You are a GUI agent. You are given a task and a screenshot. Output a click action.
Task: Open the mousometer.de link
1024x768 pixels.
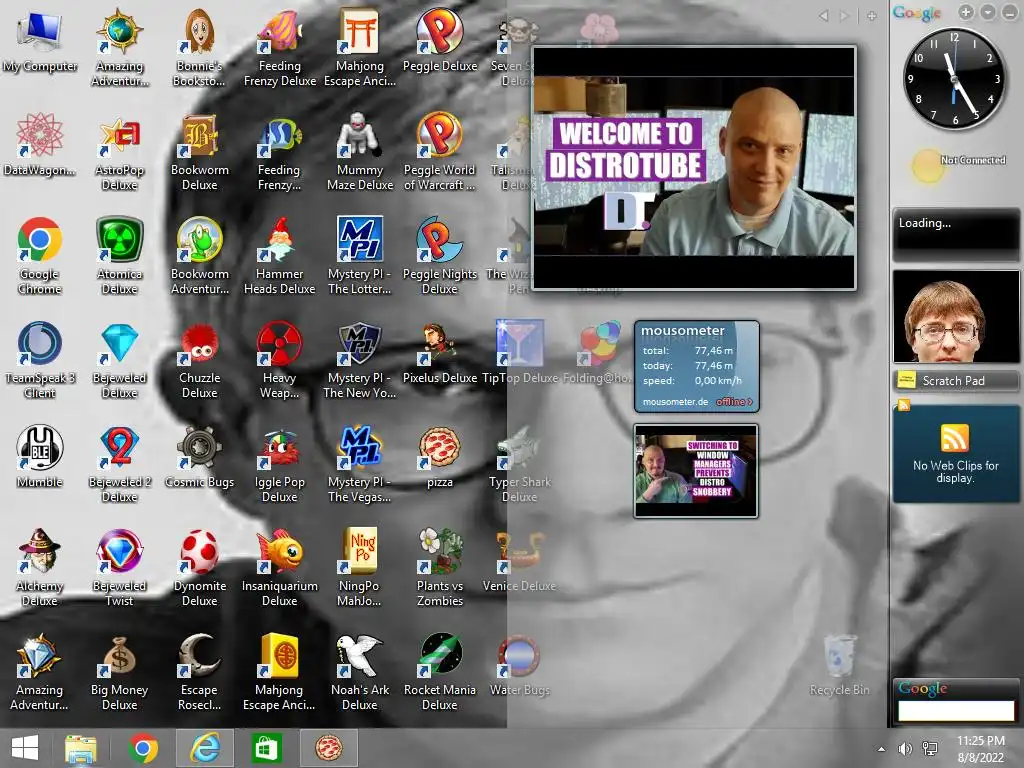(675, 402)
